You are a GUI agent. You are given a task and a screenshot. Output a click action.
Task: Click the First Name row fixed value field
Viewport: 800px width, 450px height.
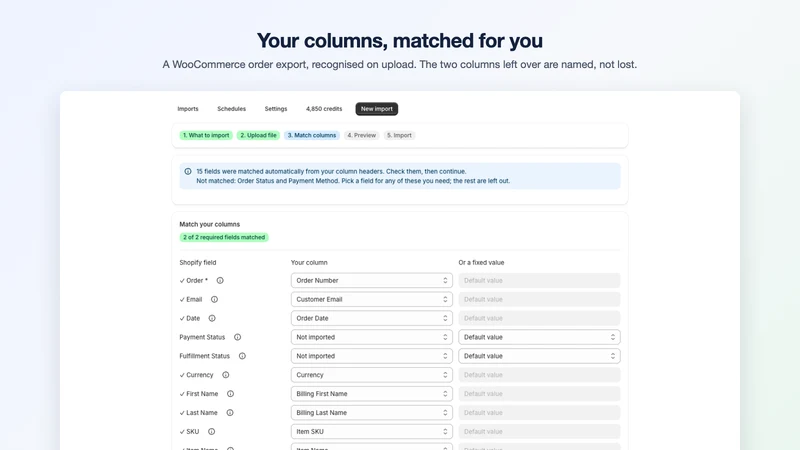539,394
